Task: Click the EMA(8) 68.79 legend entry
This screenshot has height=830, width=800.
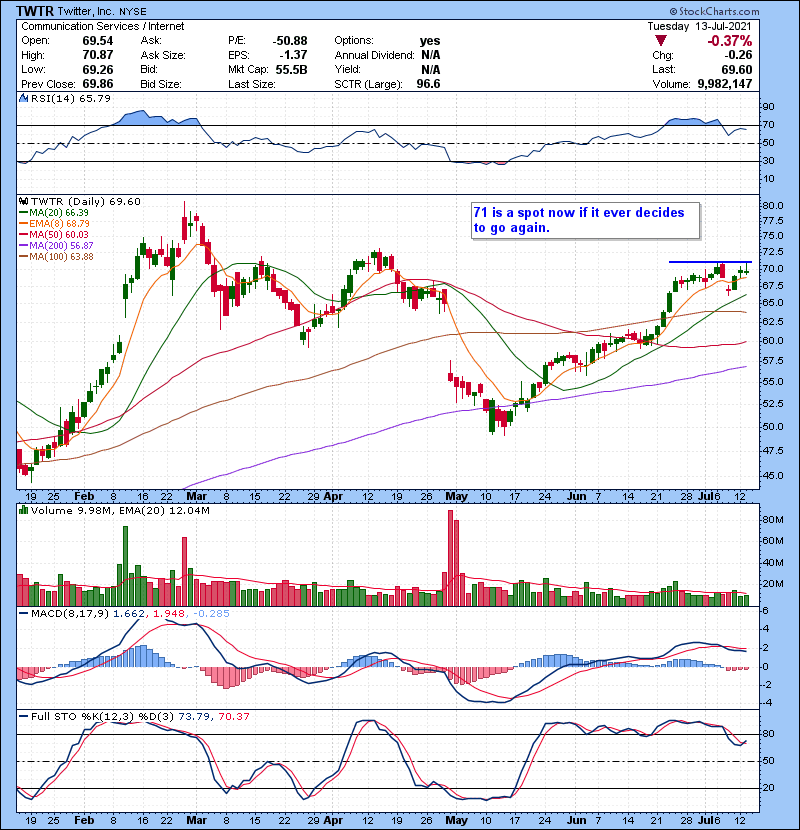Action: coord(54,223)
